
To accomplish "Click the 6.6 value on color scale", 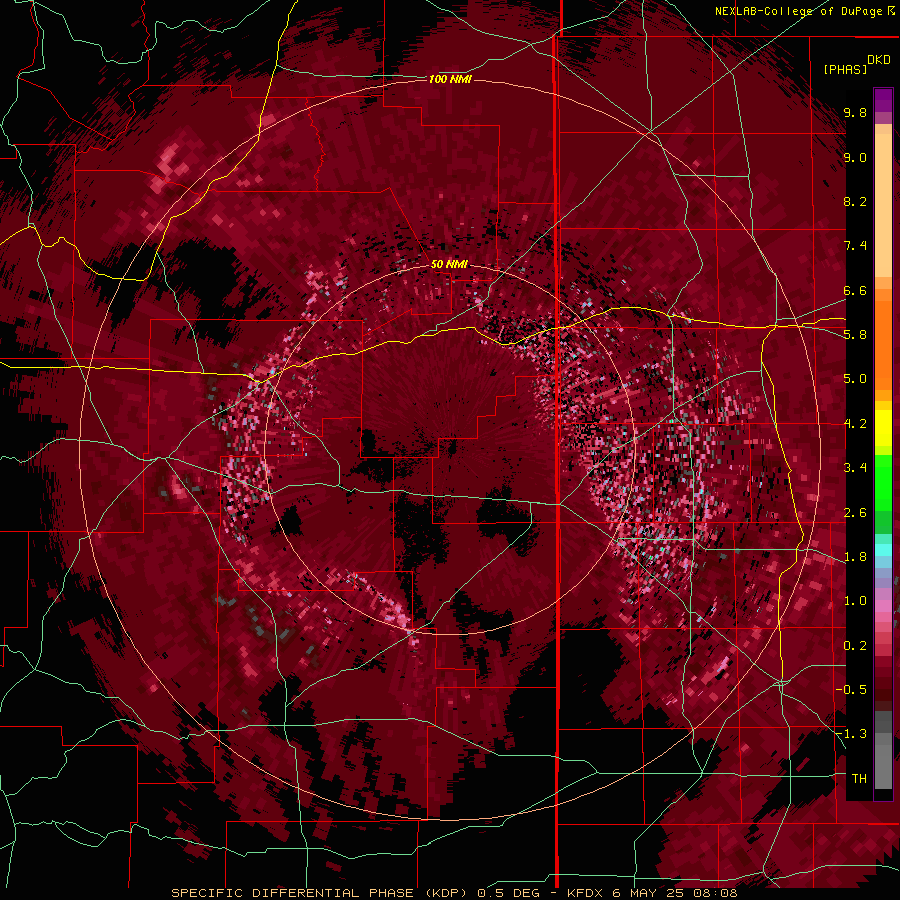I will tap(855, 290).
